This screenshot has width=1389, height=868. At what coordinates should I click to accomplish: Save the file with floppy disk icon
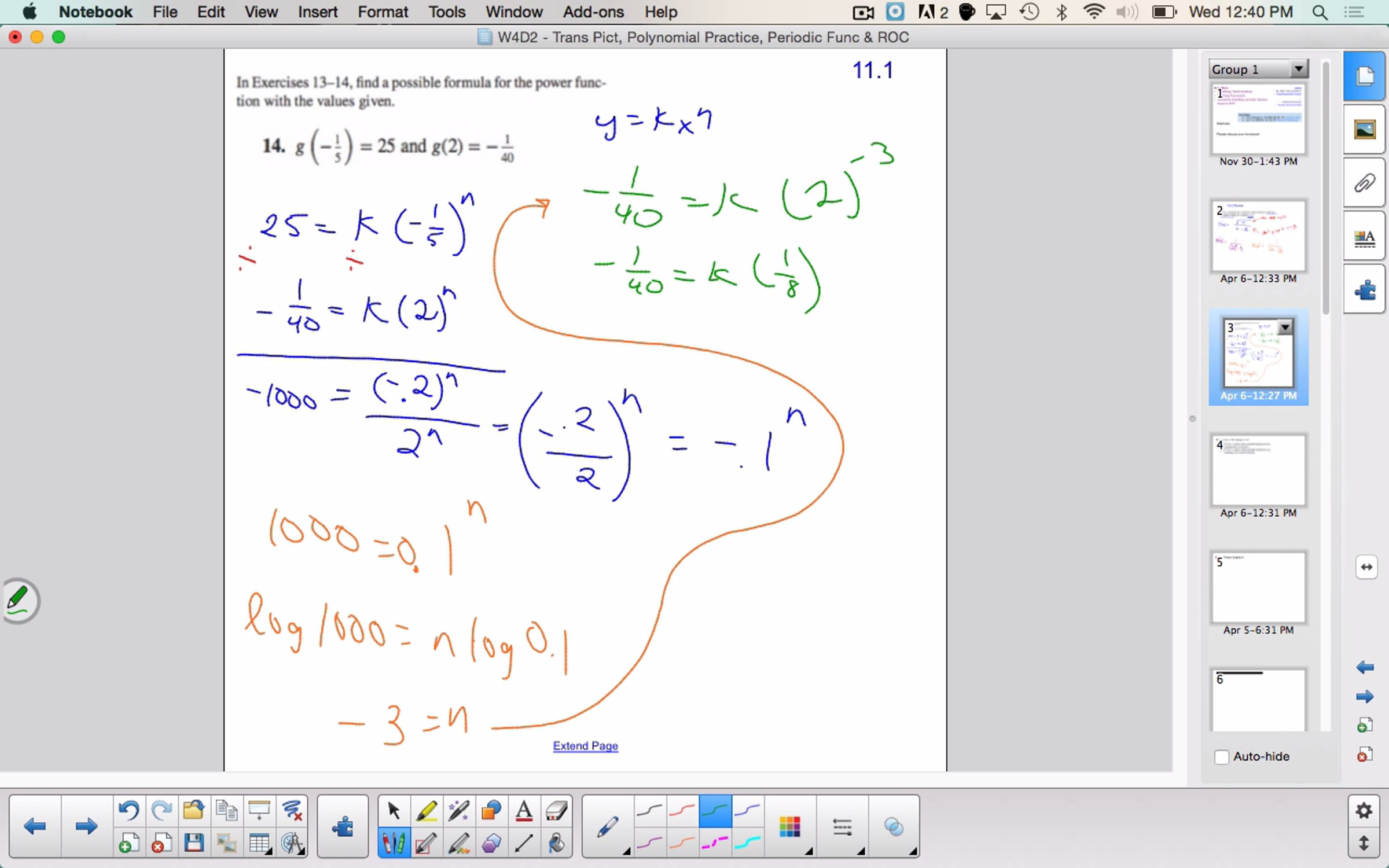point(194,843)
